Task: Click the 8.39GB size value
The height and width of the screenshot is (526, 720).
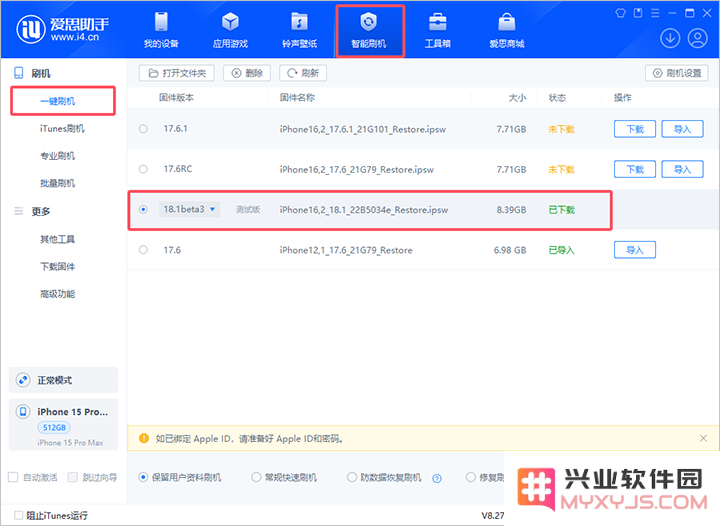Action: (x=511, y=210)
